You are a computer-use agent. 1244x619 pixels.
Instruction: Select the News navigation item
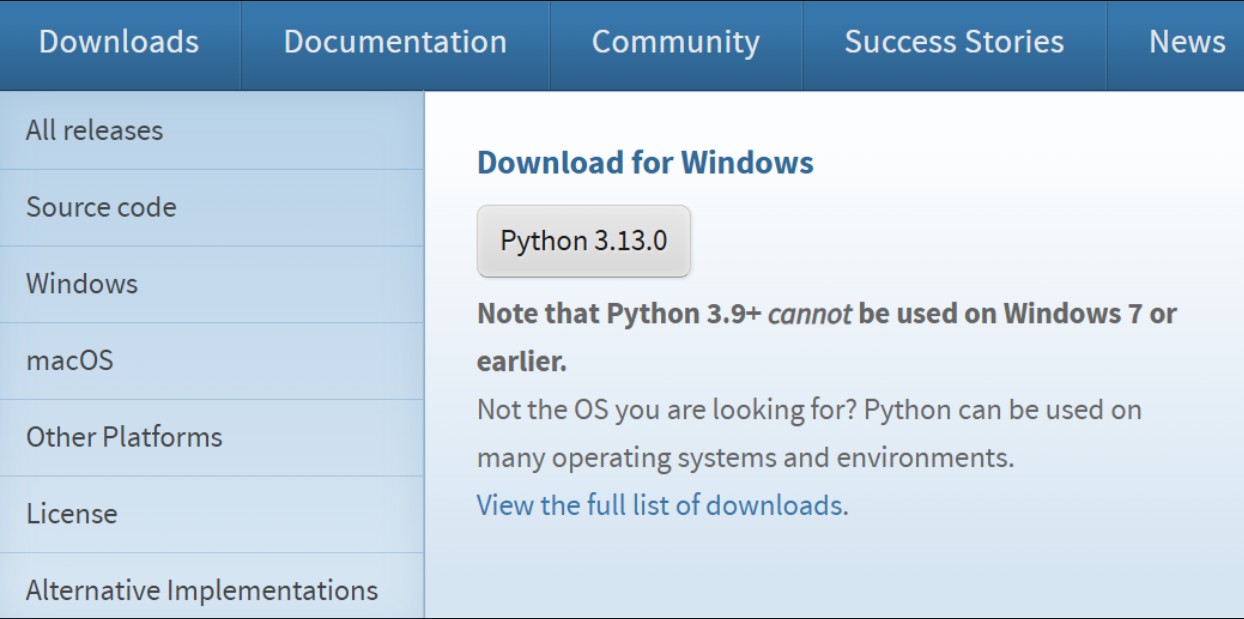coord(1186,42)
